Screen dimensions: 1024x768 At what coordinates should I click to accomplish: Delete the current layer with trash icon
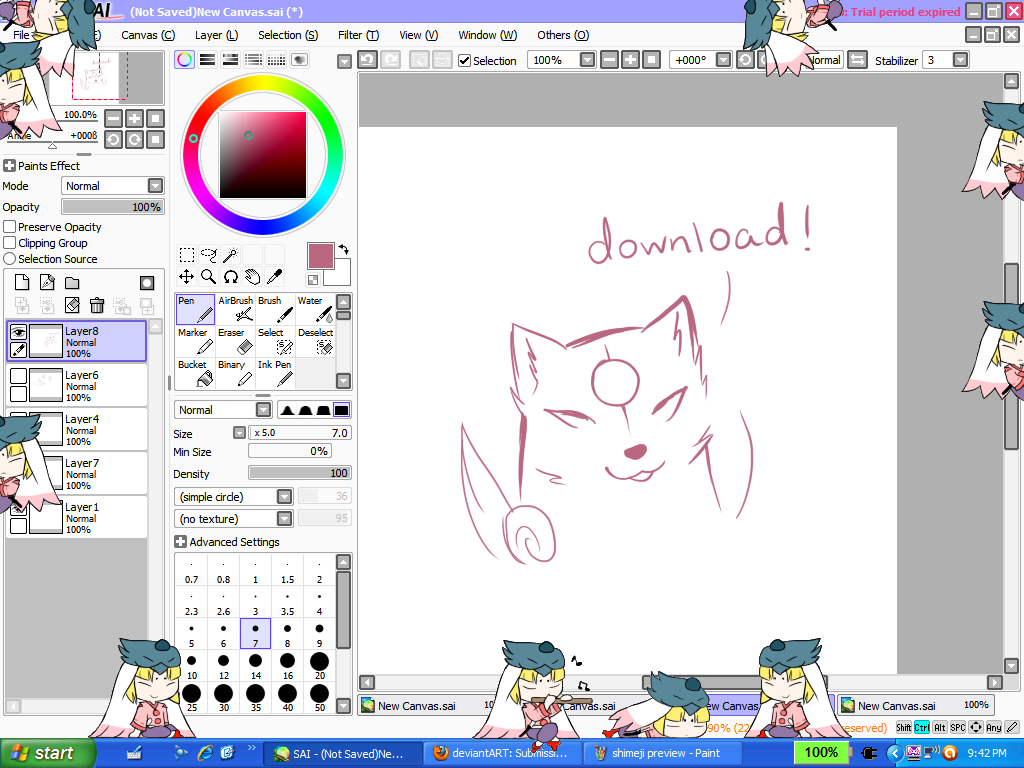coord(97,305)
